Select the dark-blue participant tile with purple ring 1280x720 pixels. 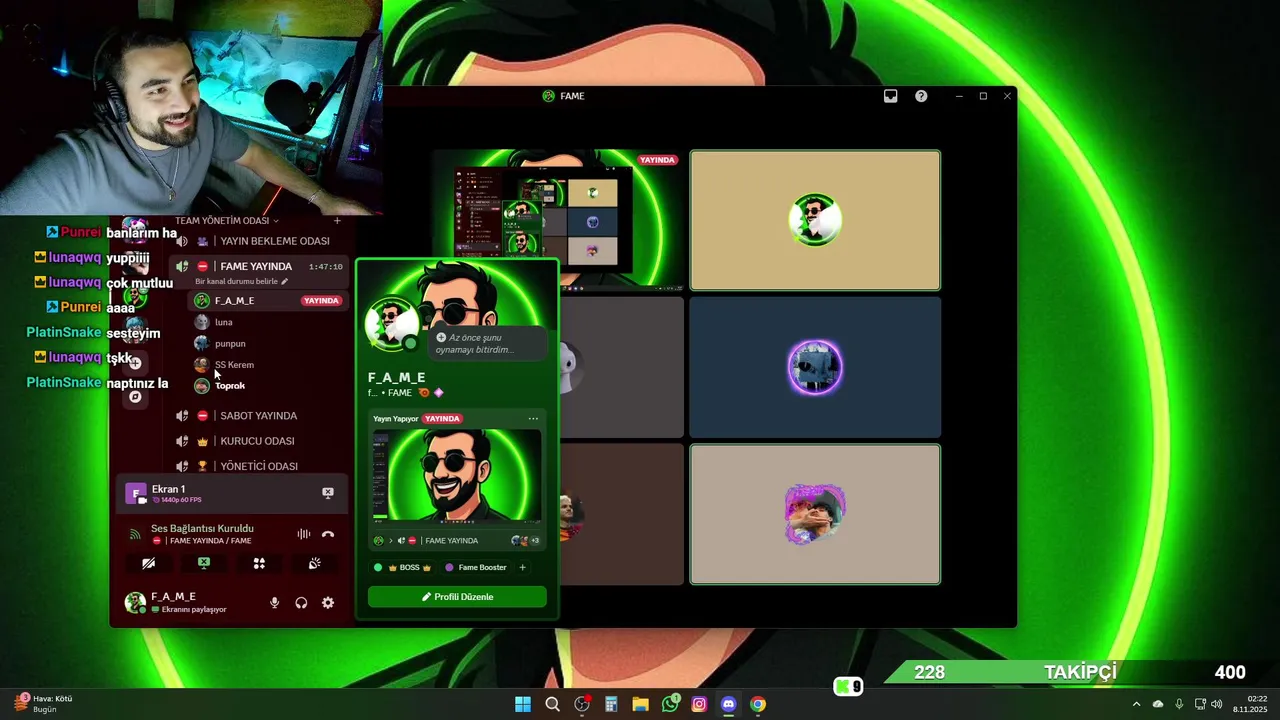[x=815, y=367]
